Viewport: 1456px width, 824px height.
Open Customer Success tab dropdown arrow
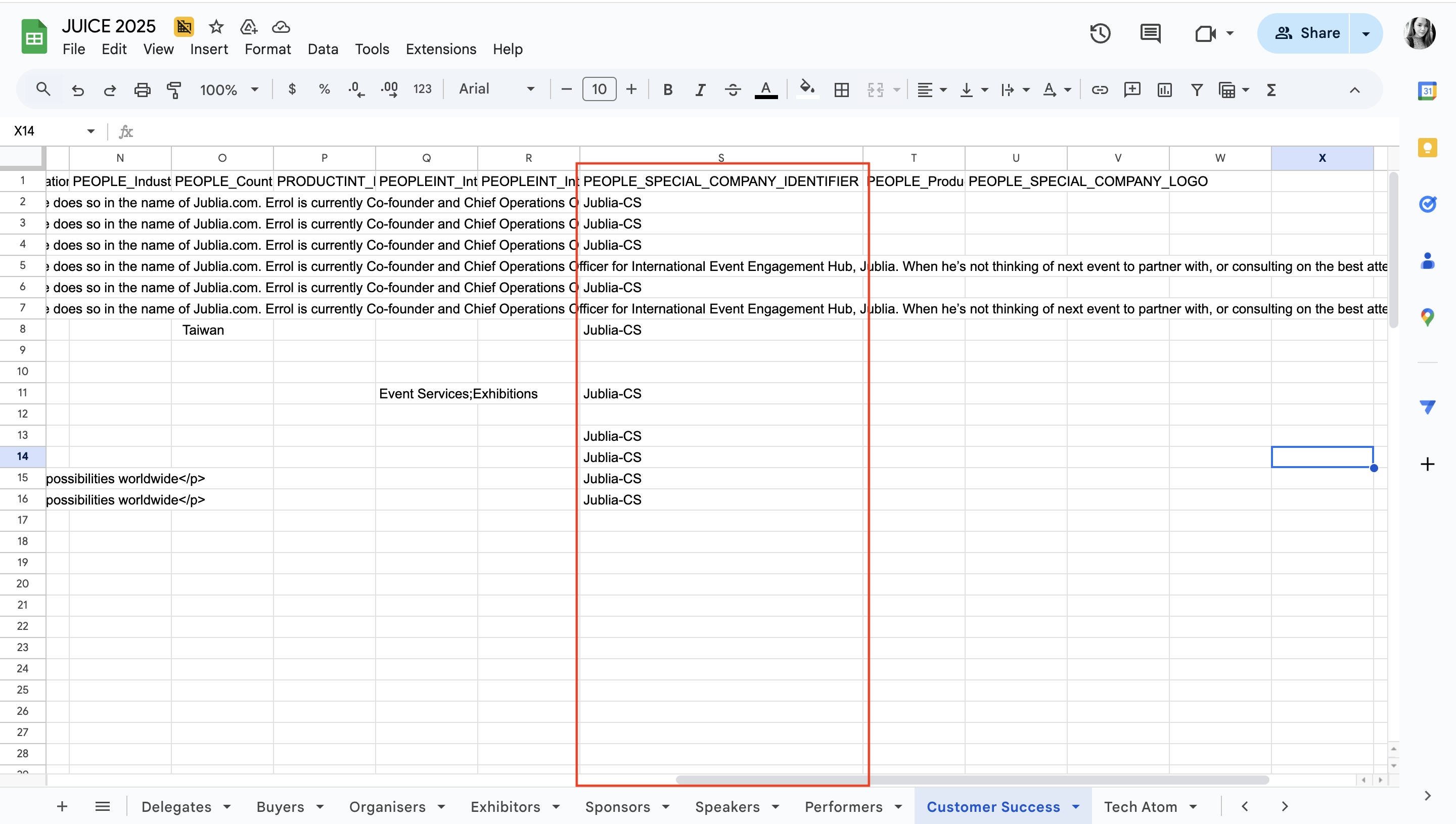(1076, 806)
